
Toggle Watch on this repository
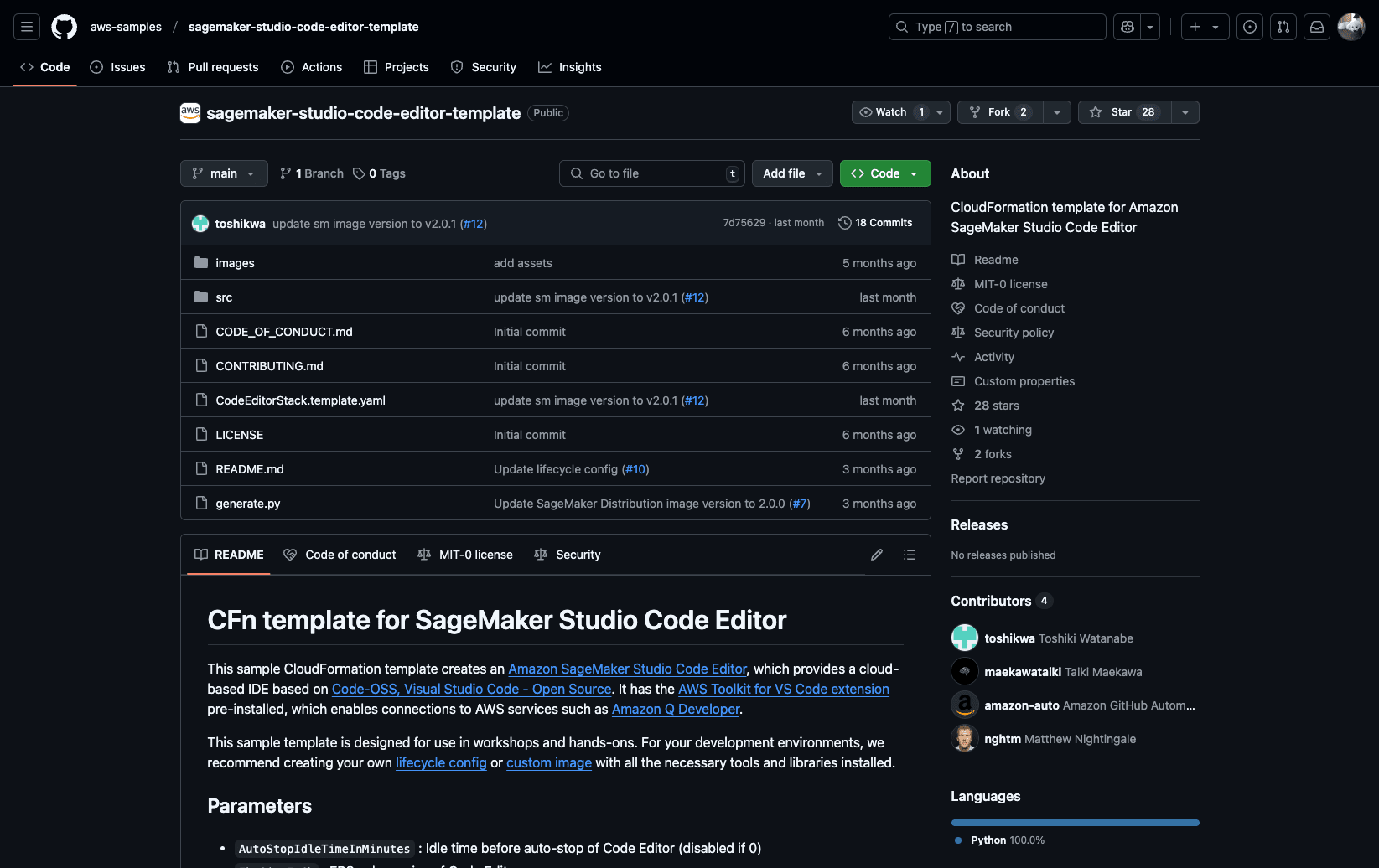coord(891,112)
